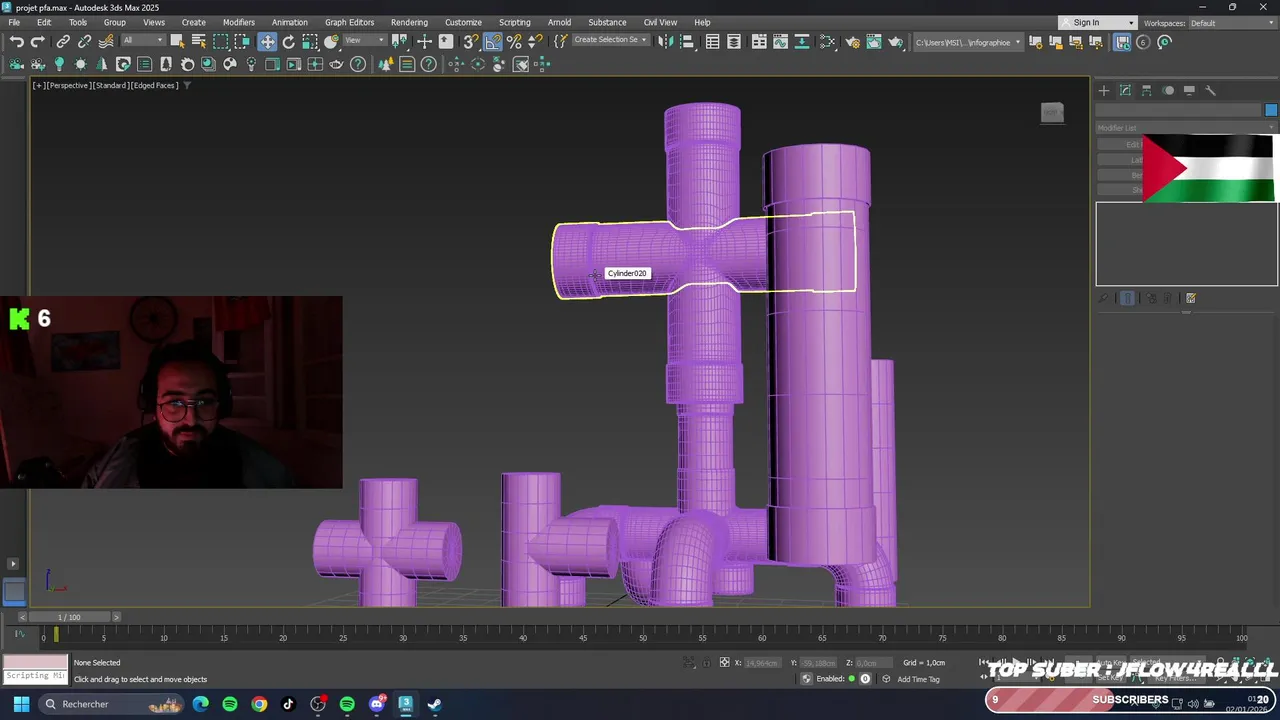Open the Modifiers menu

[238, 22]
